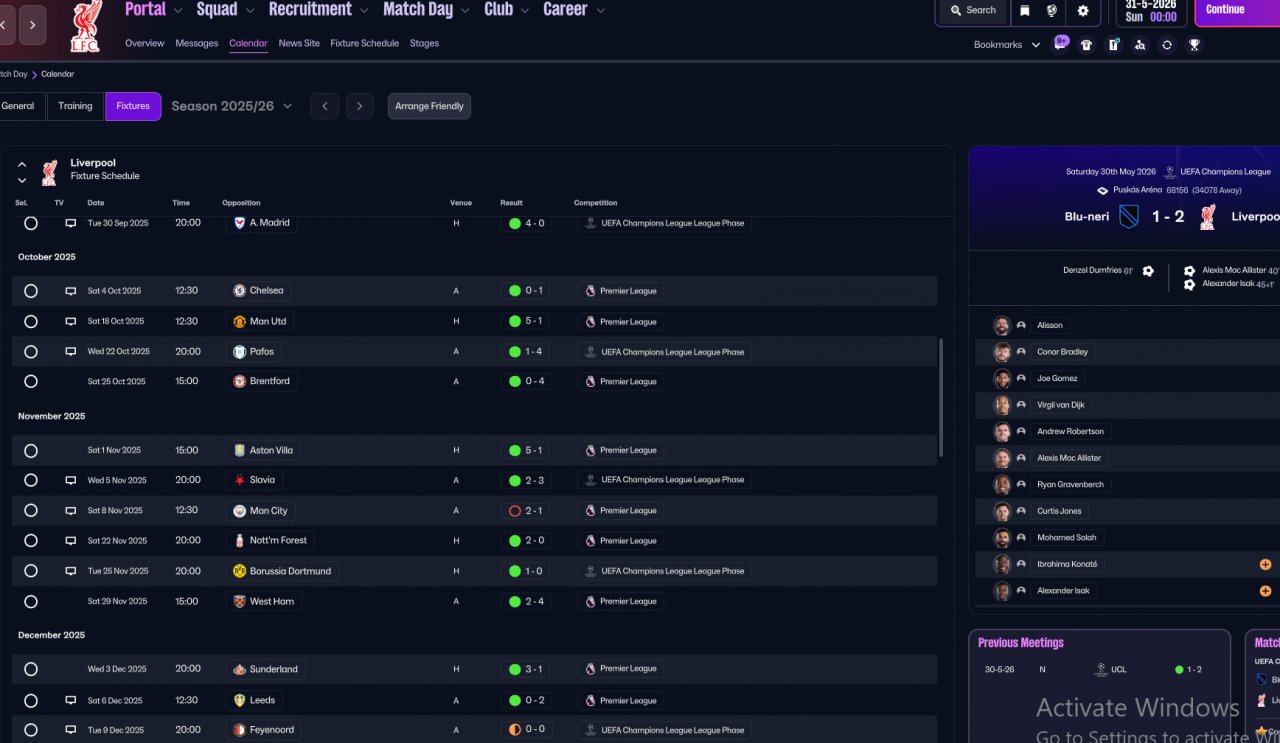Screen dimensions: 1280x743
Task: Click the TV icon on the Leeds row
Action: coord(71,701)
